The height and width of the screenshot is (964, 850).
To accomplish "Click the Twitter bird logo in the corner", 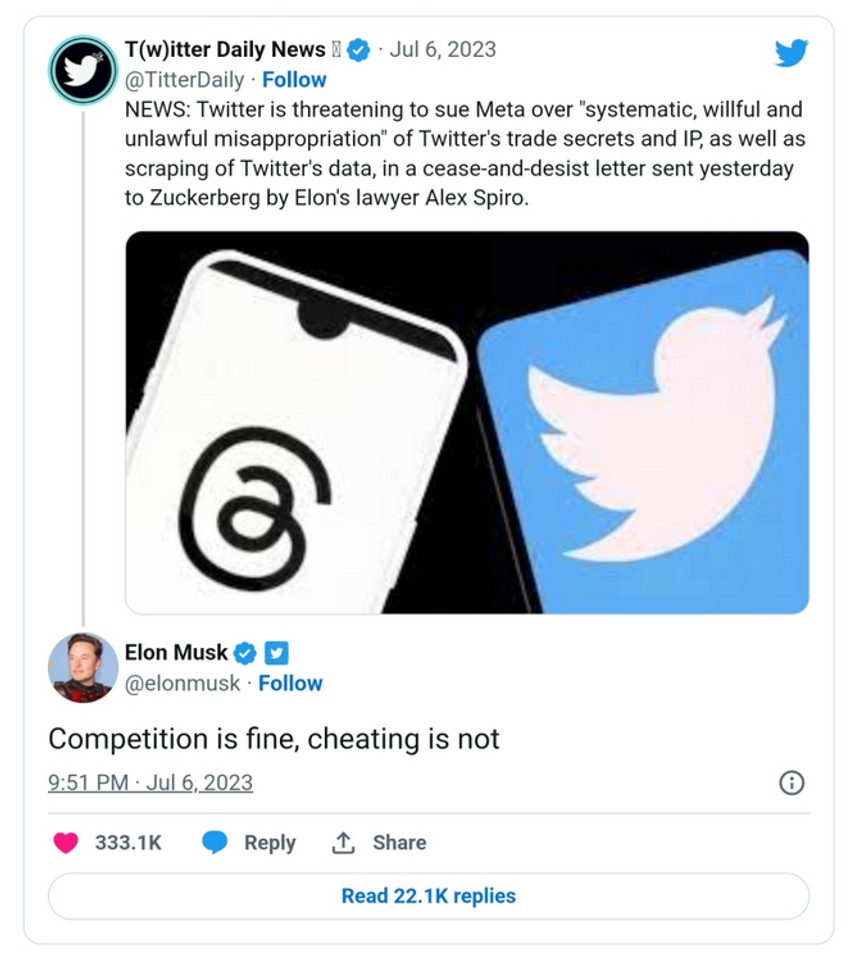I will click(791, 53).
